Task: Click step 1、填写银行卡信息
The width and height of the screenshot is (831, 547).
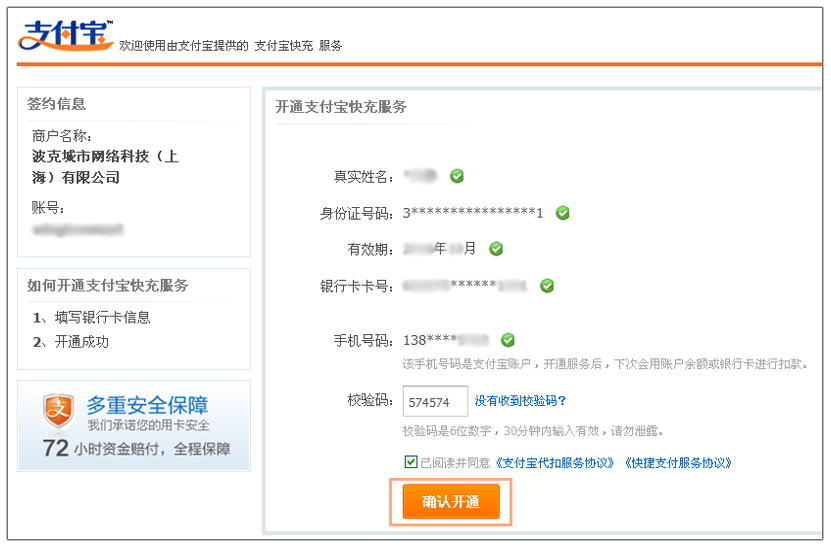Action: pyautogui.click(x=92, y=317)
